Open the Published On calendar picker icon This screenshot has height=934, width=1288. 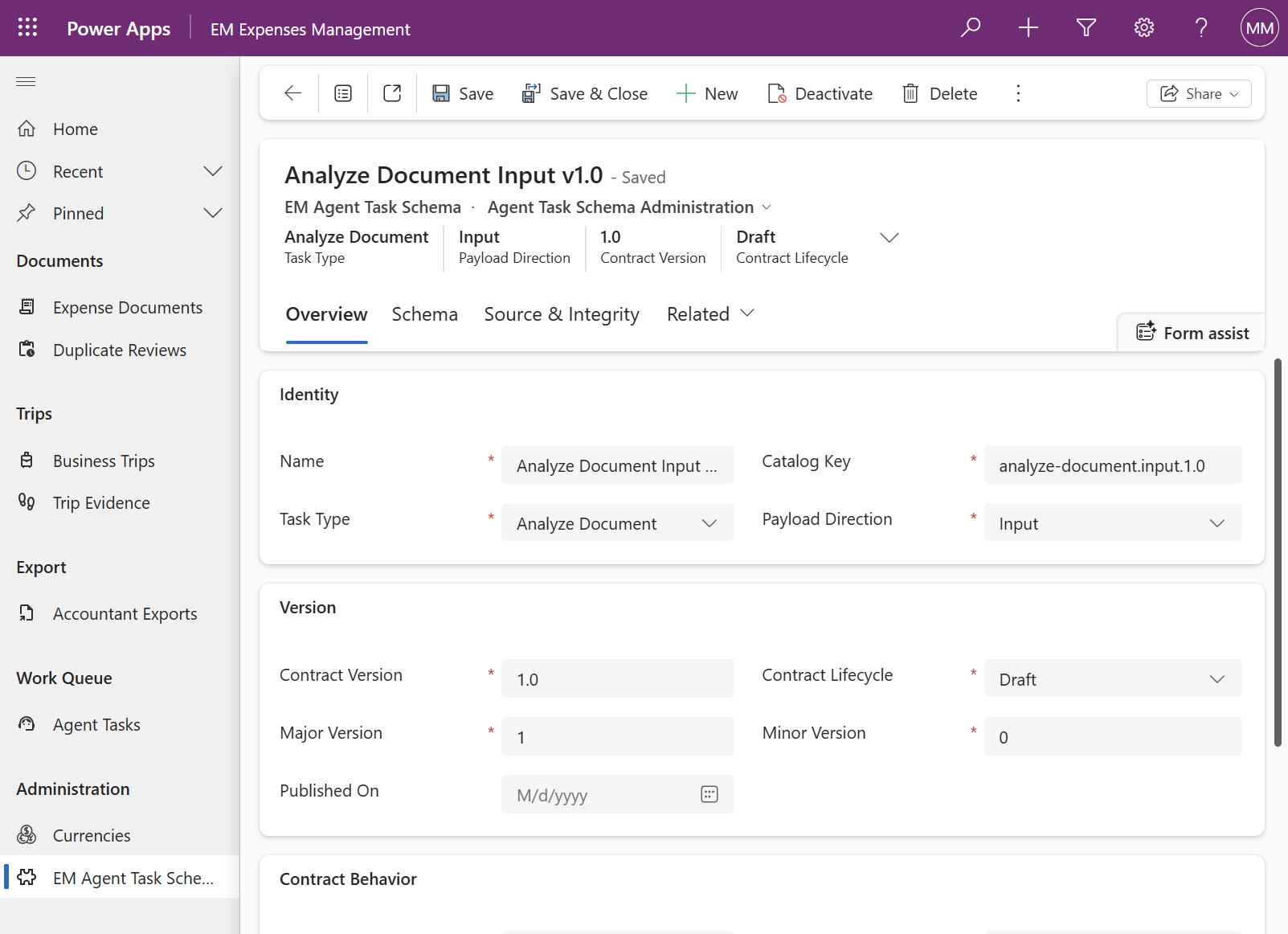click(709, 795)
